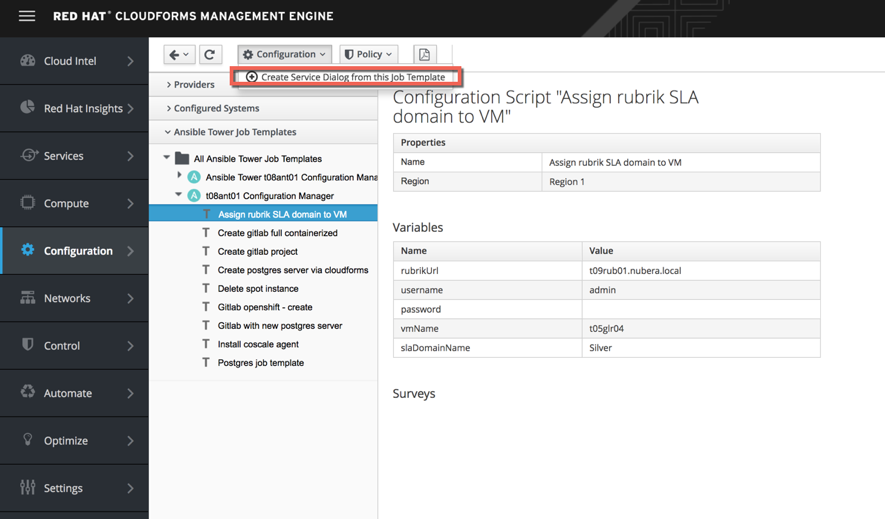Download summary as PDF icon
Image resolution: width=885 pixels, height=519 pixels.
424,54
